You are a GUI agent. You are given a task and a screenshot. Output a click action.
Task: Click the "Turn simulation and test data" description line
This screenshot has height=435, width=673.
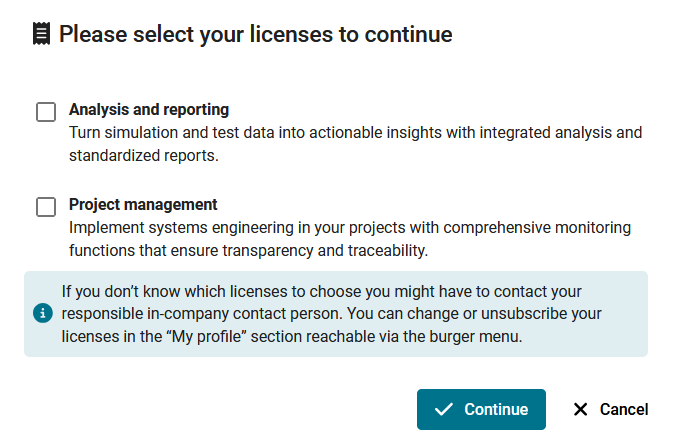coord(355,132)
